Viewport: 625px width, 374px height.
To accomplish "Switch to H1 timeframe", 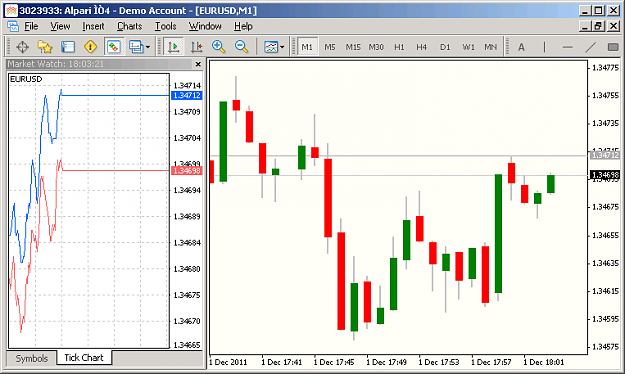I will [399, 47].
